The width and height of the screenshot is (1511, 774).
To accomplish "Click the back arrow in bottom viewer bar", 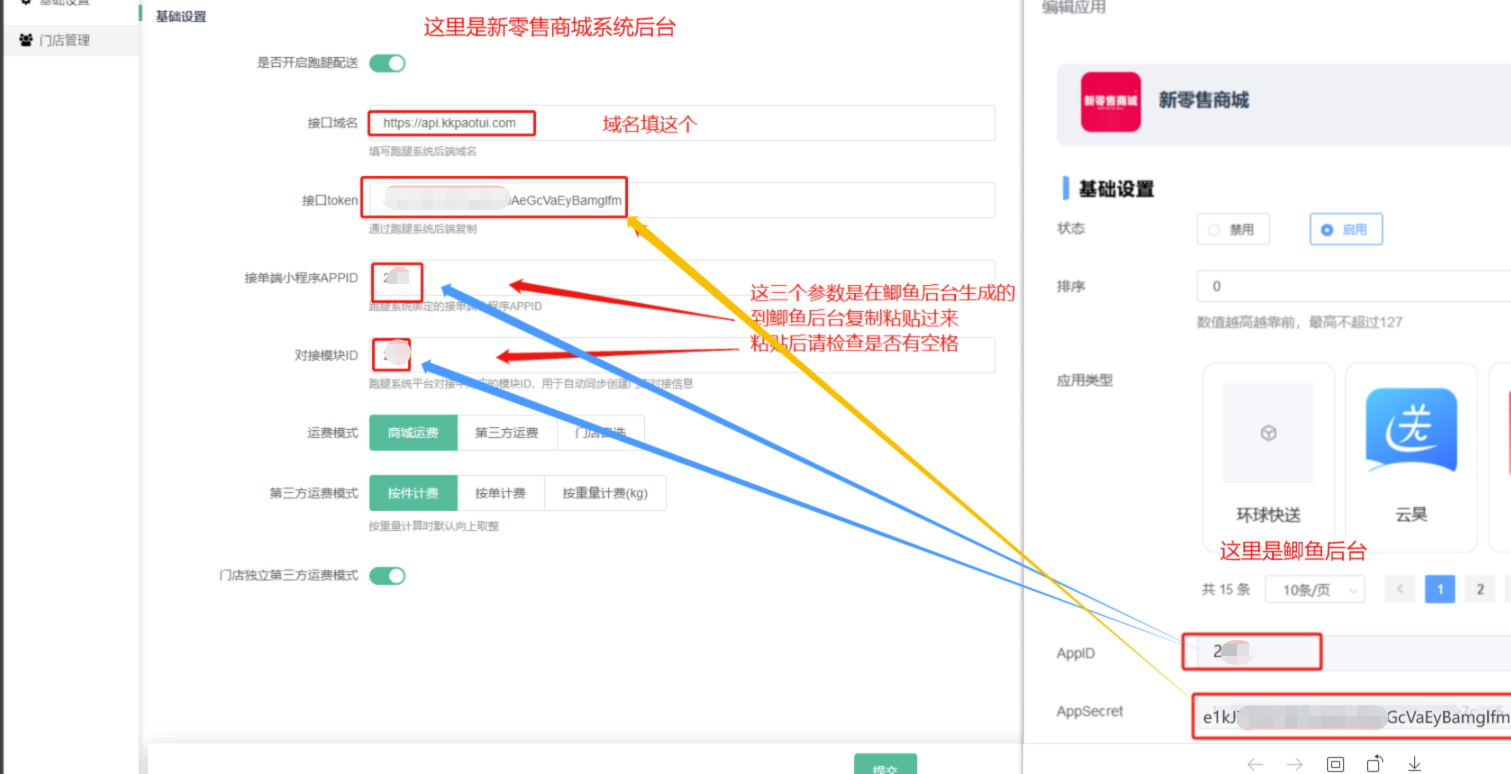I will [1255, 764].
